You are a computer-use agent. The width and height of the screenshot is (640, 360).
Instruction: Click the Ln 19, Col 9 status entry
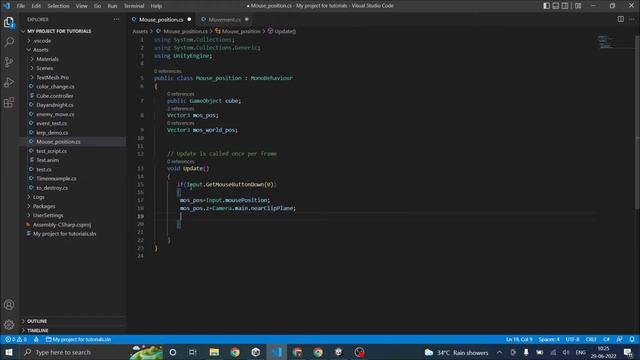(x=519, y=340)
